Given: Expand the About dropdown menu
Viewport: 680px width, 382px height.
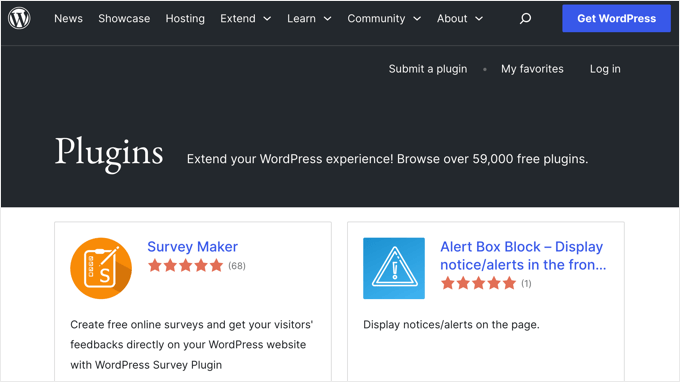Looking at the screenshot, I should point(460,19).
